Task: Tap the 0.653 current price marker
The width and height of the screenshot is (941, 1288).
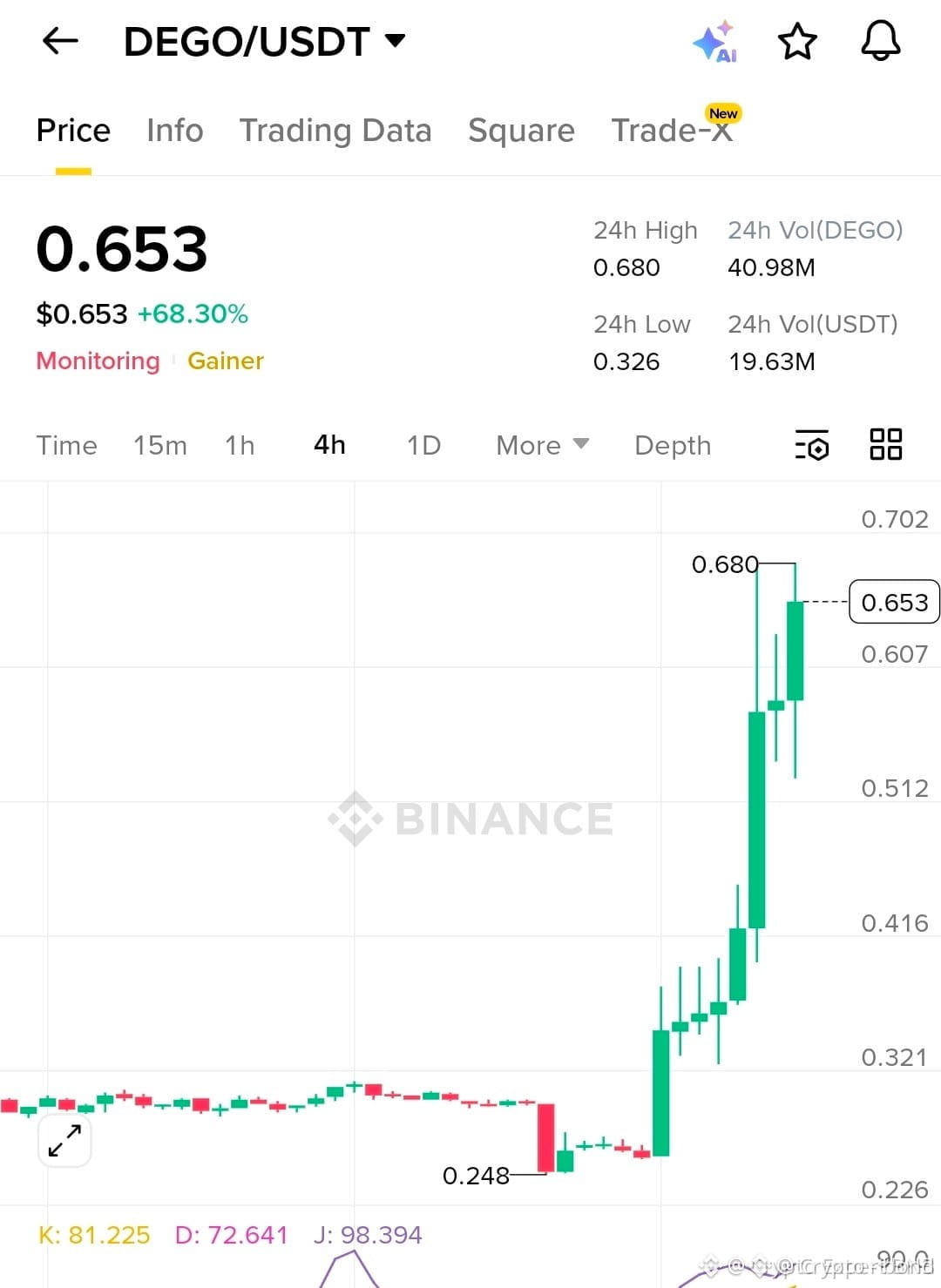Action: tap(894, 602)
